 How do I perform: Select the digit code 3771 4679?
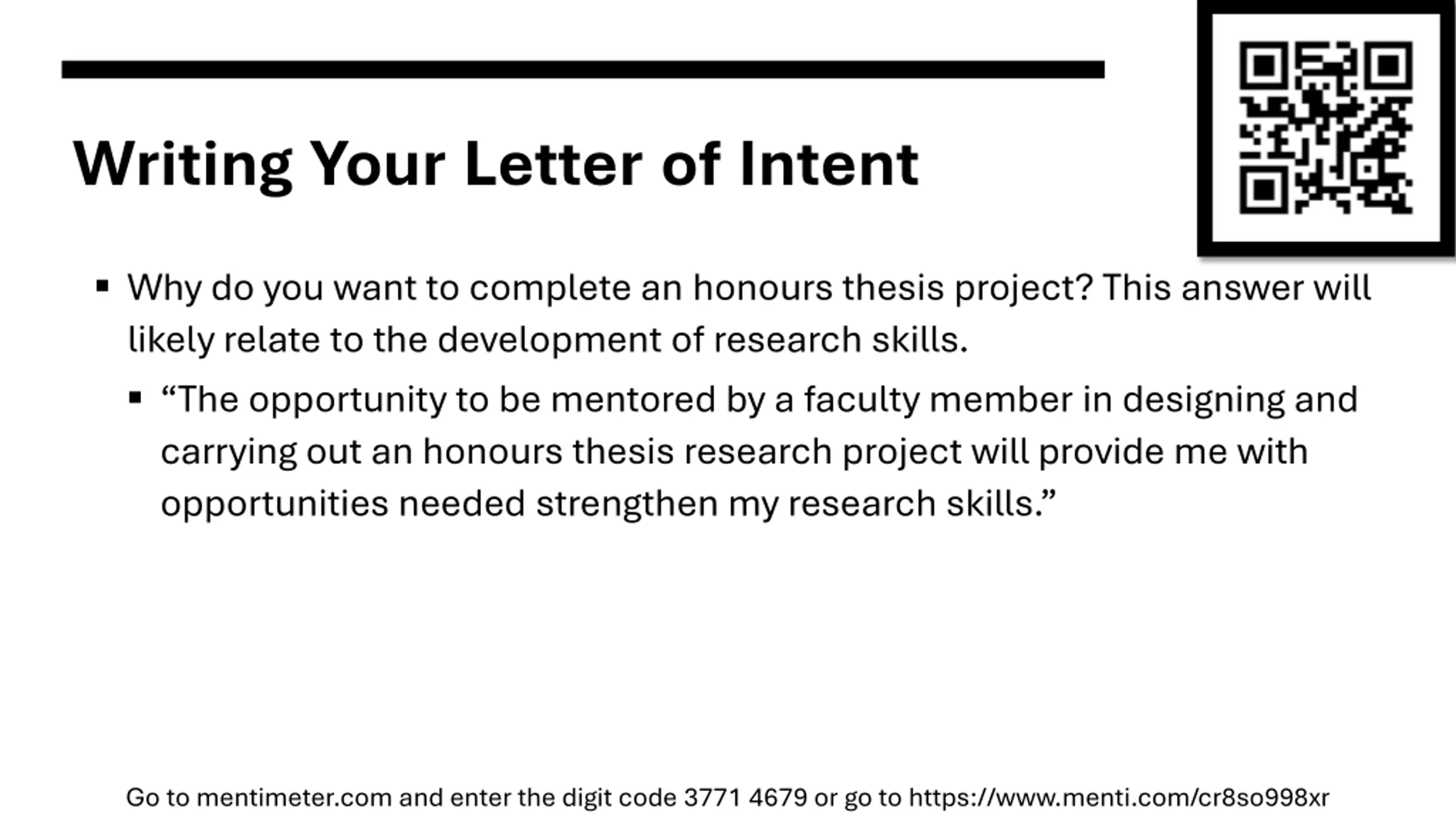pyautogui.click(x=745, y=797)
